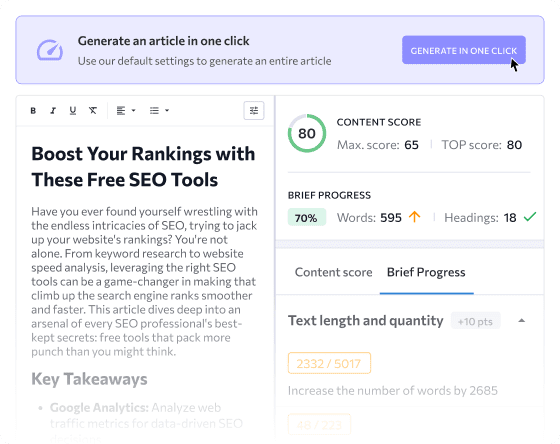560x444 pixels.
Task: Switch to Content score tab
Action: (x=334, y=272)
